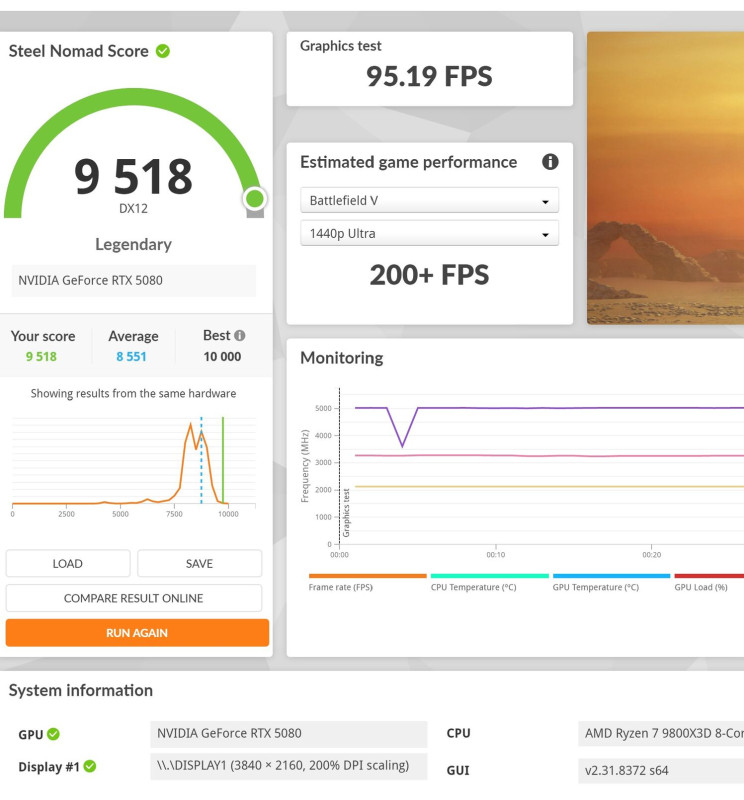Click the orange score distribution curve peak
This screenshot has height=800, width=744.
(x=191, y=425)
